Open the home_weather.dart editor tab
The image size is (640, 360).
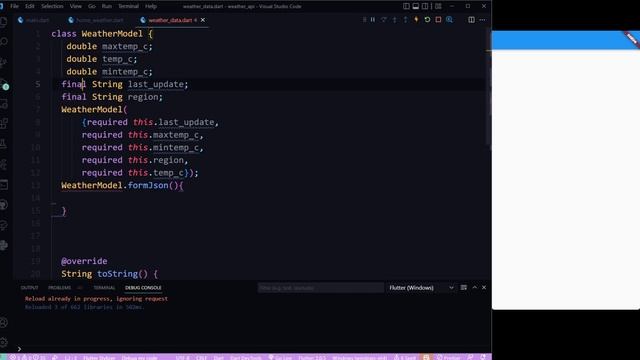coord(96,20)
